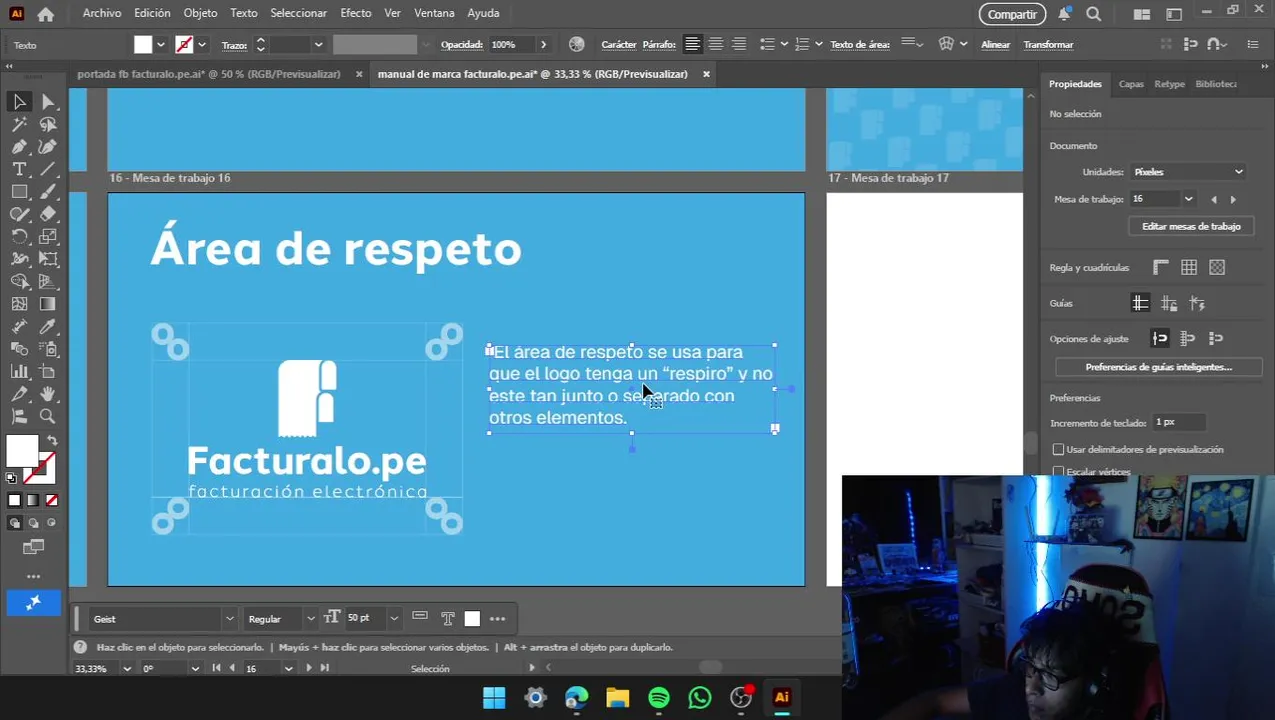Open the Home screen icon
1275x720 pixels.
click(x=45, y=14)
